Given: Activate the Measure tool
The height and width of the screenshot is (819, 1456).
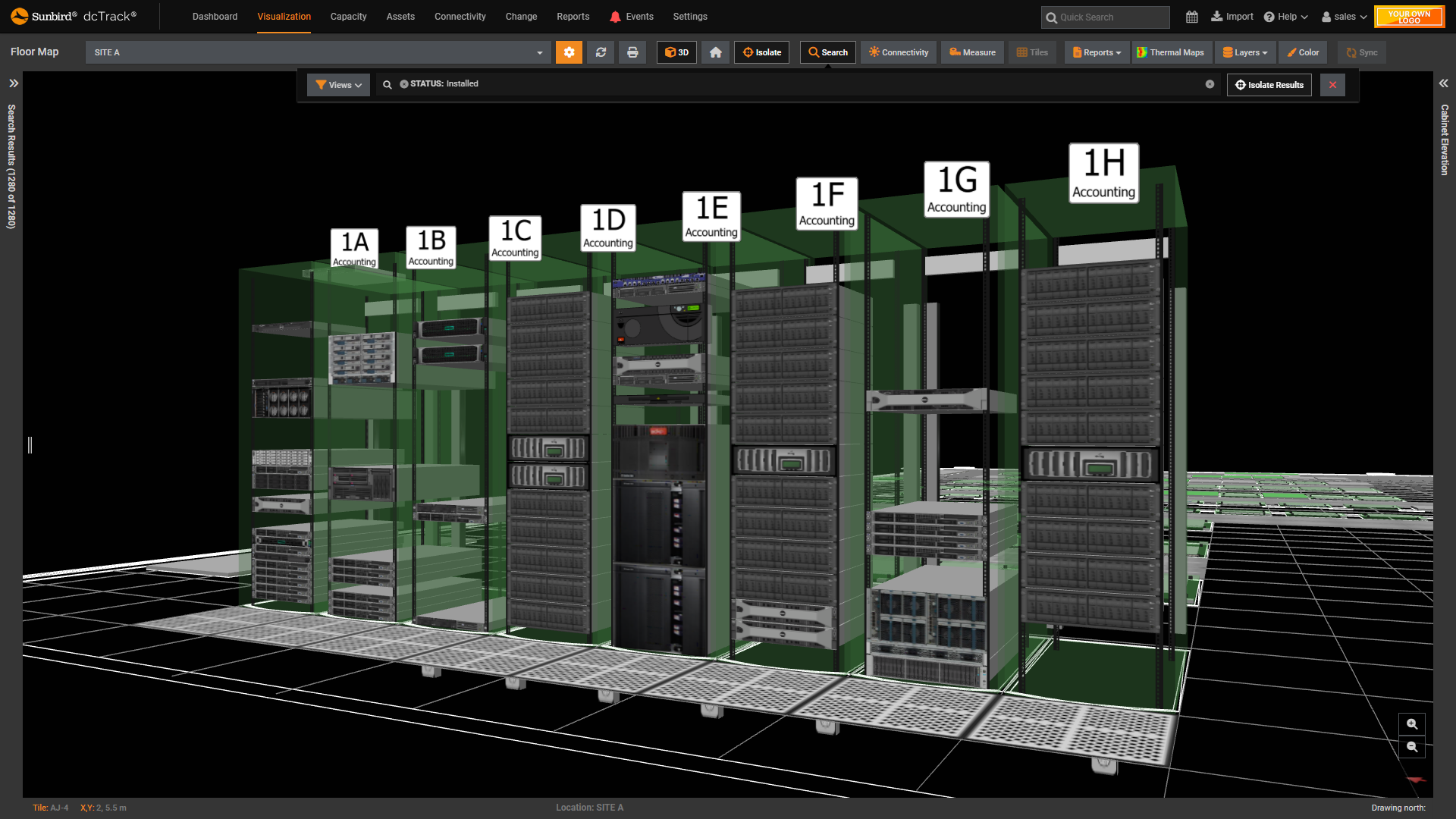Looking at the screenshot, I should 971,52.
